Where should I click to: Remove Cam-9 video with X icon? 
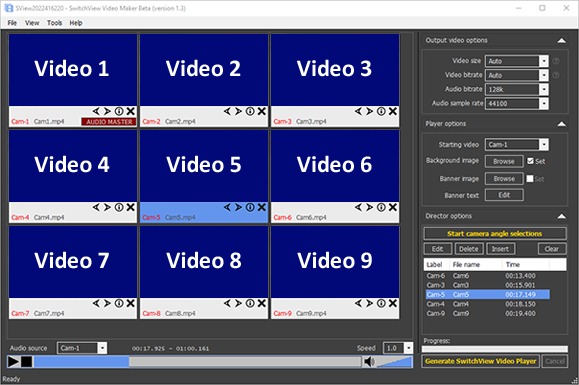tap(393, 303)
